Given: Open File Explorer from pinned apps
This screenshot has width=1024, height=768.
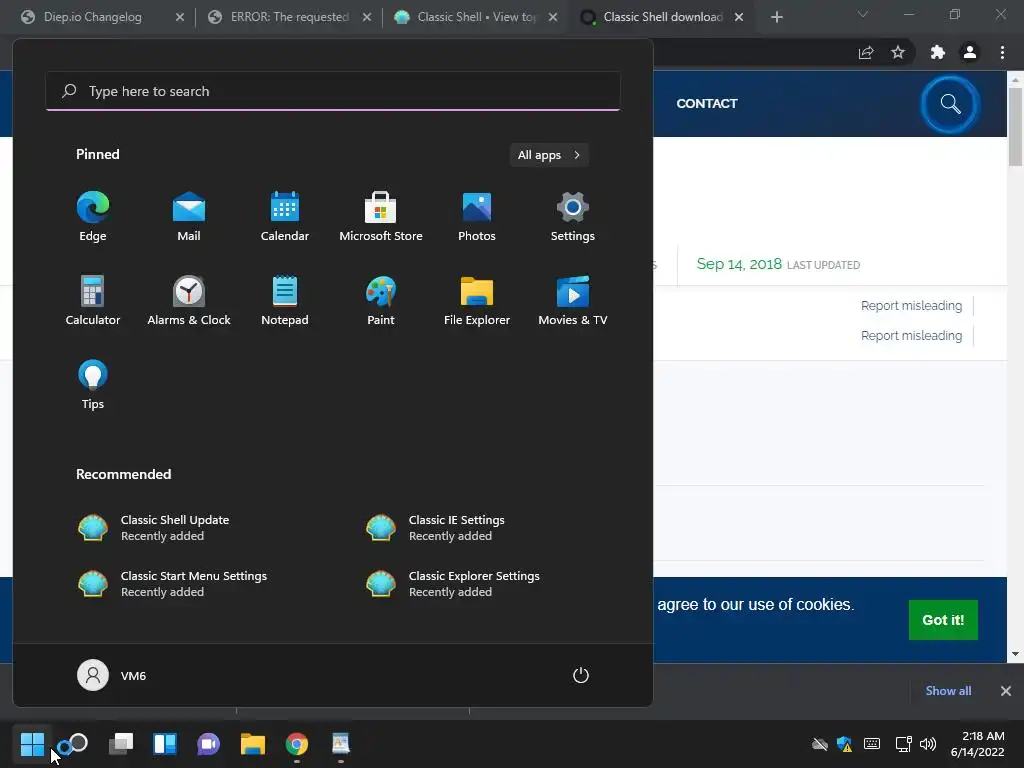Looking at the screenshot, I should (477, 301).
